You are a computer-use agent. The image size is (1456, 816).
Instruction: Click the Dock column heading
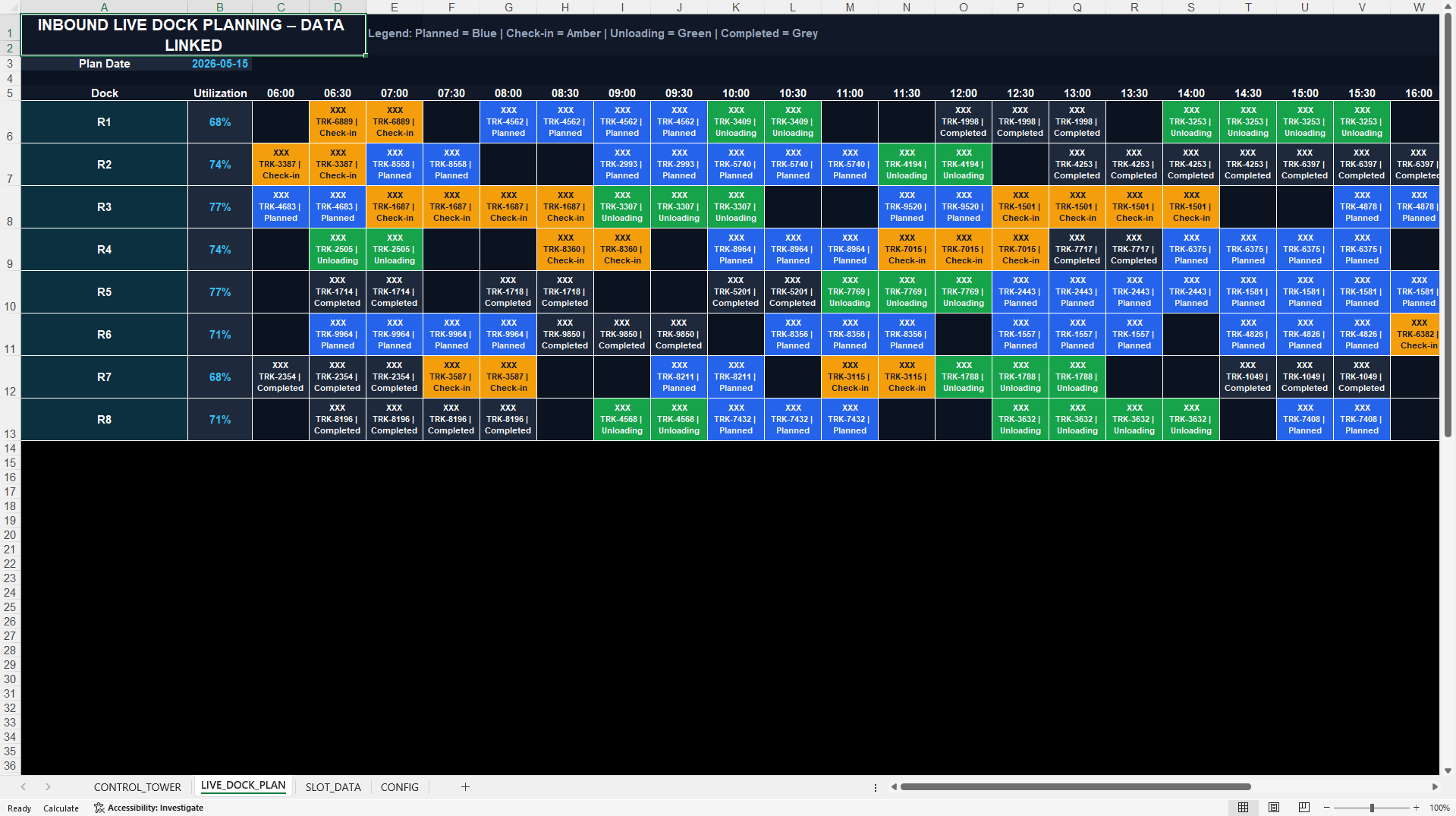point(105,93)
